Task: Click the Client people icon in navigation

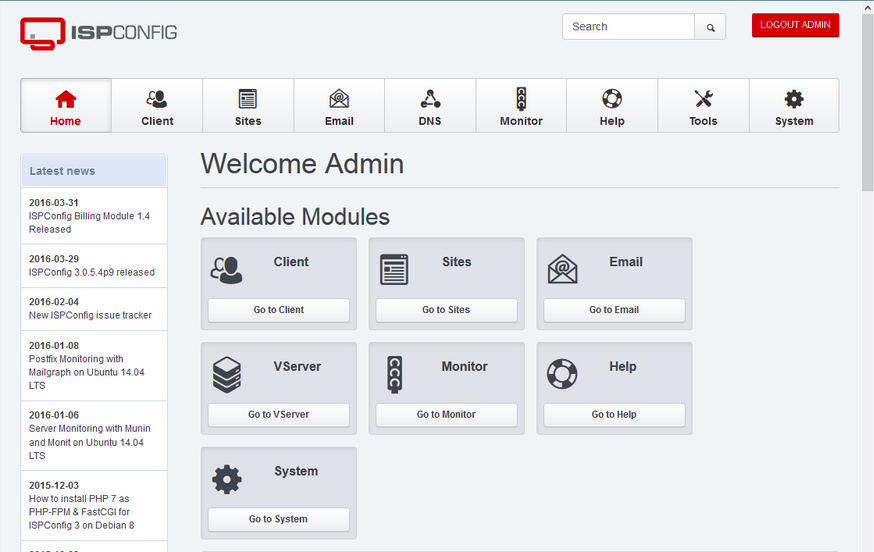Action: point(157,99)
